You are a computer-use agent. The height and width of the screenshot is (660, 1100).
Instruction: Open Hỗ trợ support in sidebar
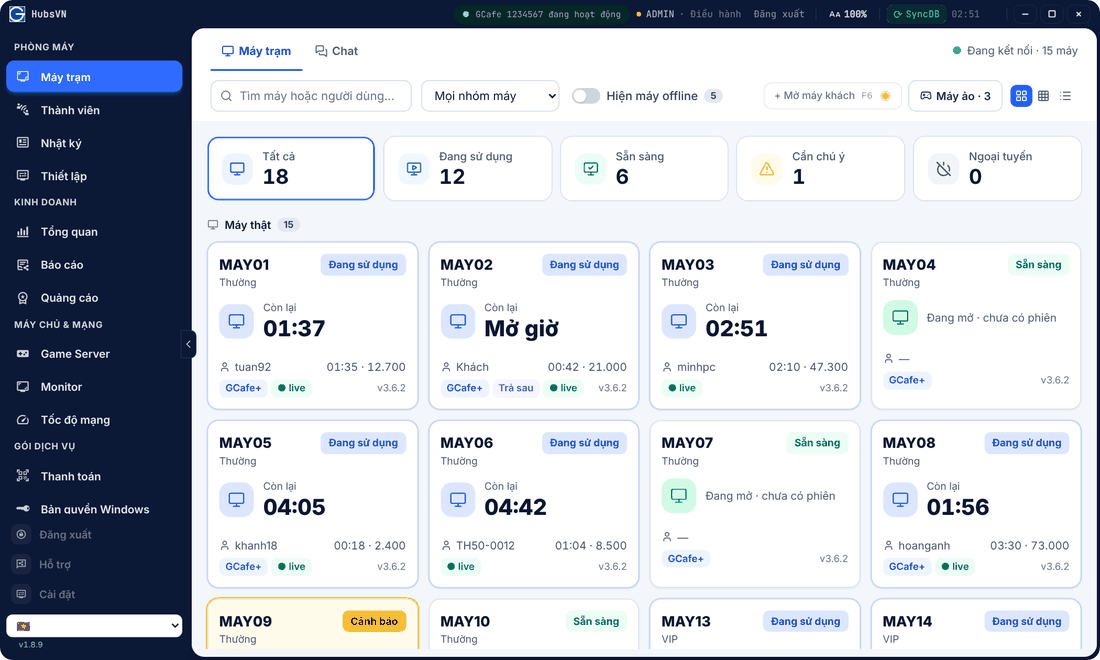(x=94, y=564)
